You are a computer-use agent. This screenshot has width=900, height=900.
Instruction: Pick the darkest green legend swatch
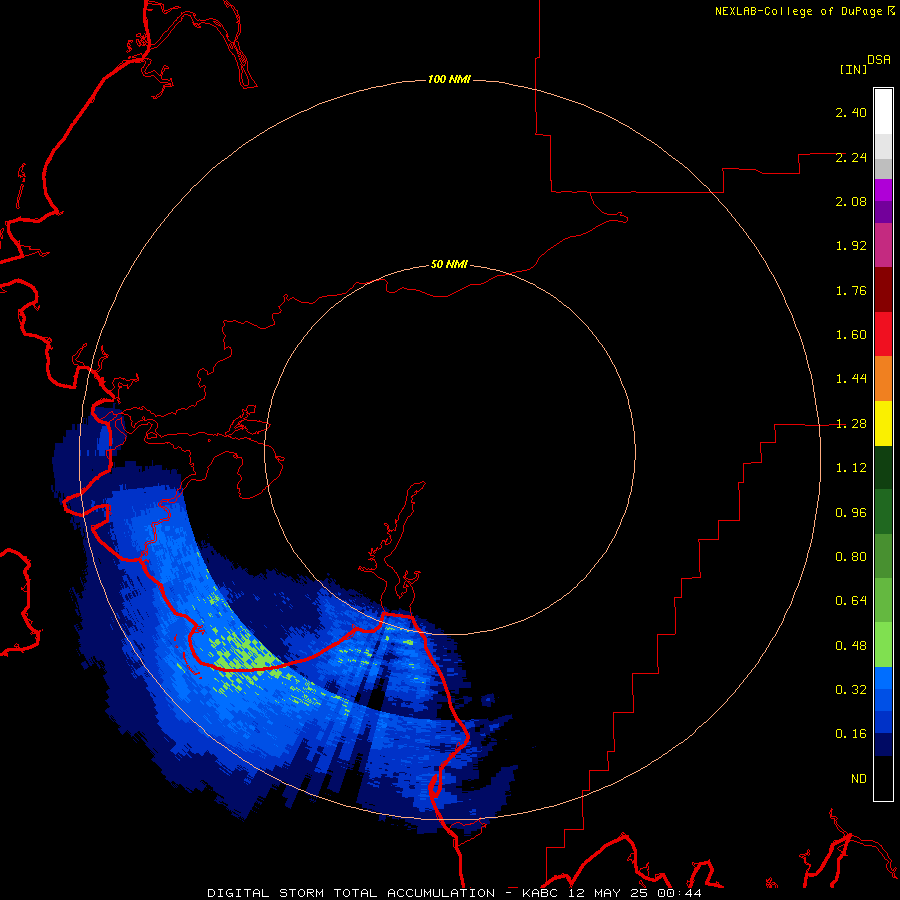click(883, 468)
